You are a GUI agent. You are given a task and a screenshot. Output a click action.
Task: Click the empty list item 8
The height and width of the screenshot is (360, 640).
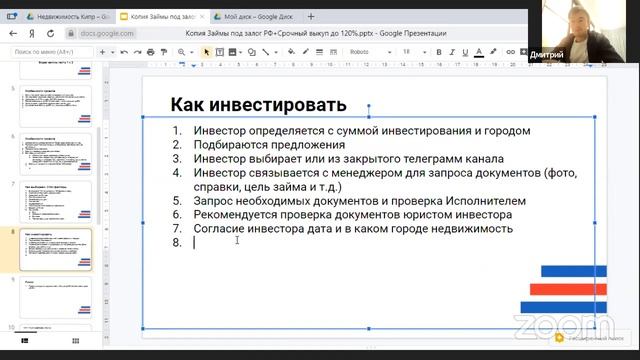194,243
